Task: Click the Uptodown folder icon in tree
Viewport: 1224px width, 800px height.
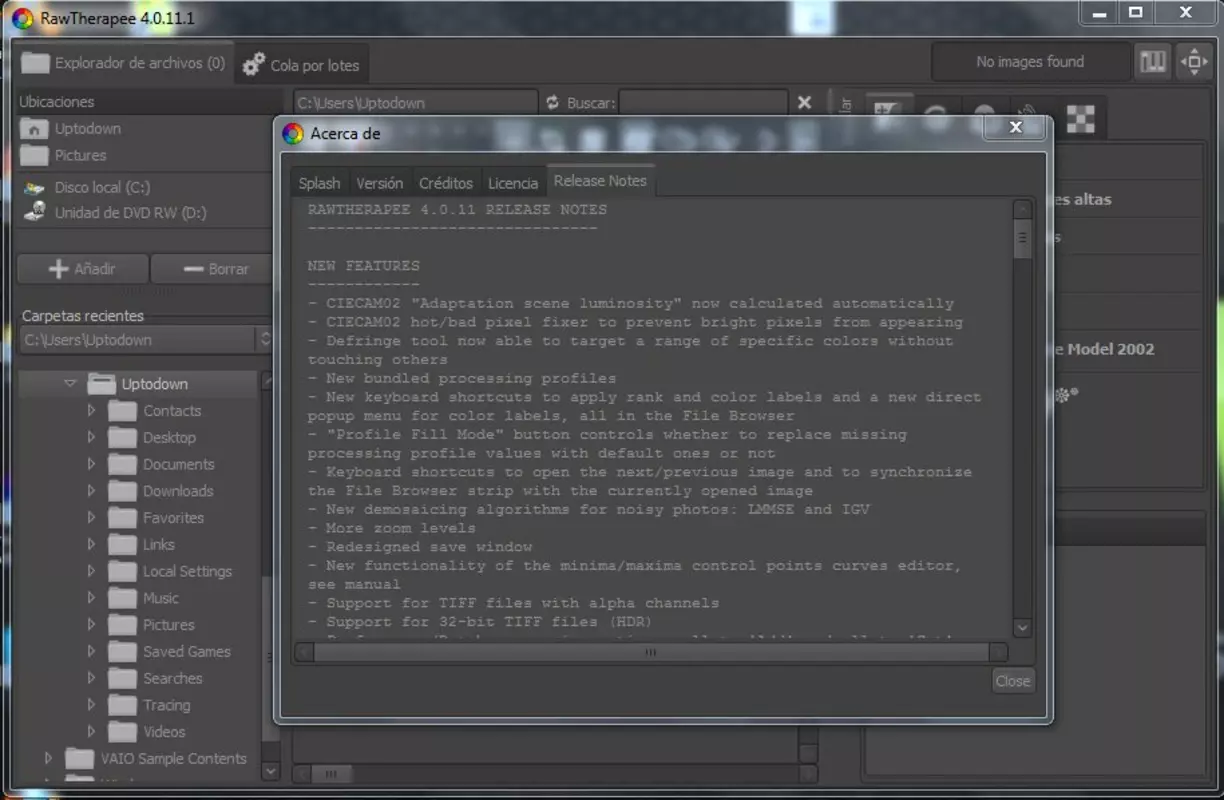Action: [101, 383]
